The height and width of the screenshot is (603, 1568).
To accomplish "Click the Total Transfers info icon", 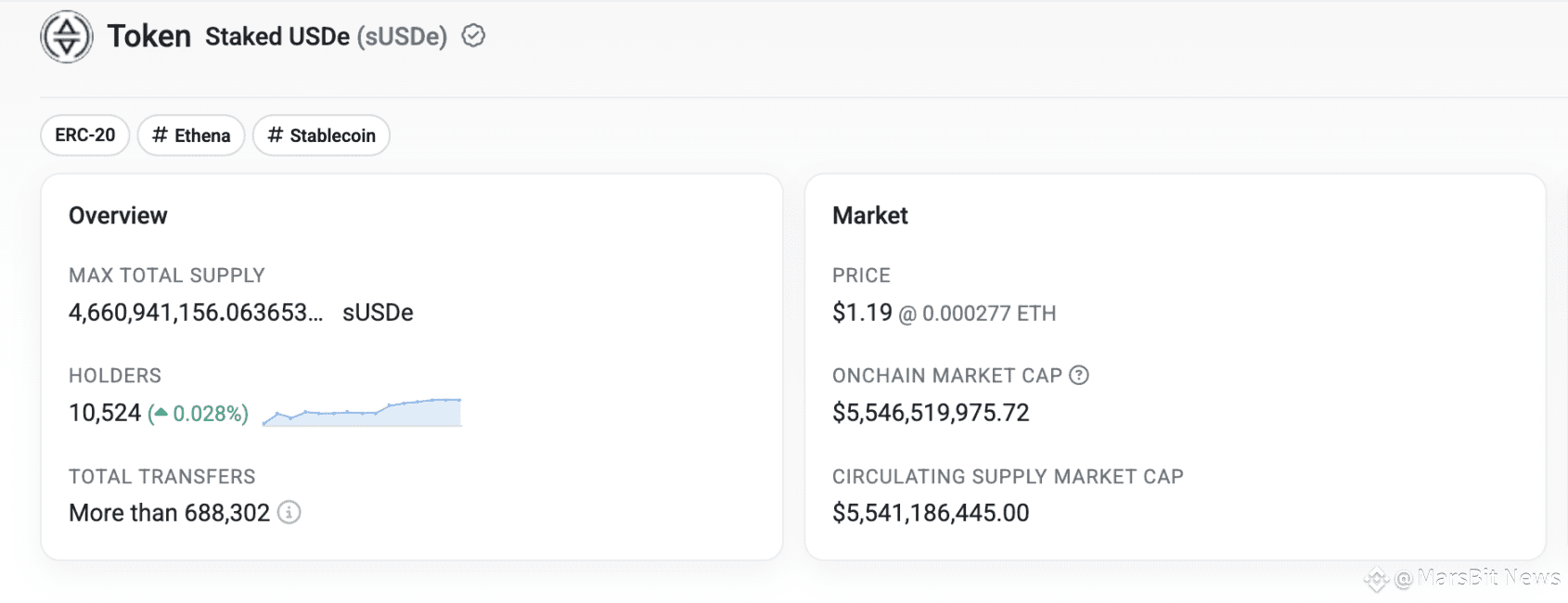I will point(289,512).
